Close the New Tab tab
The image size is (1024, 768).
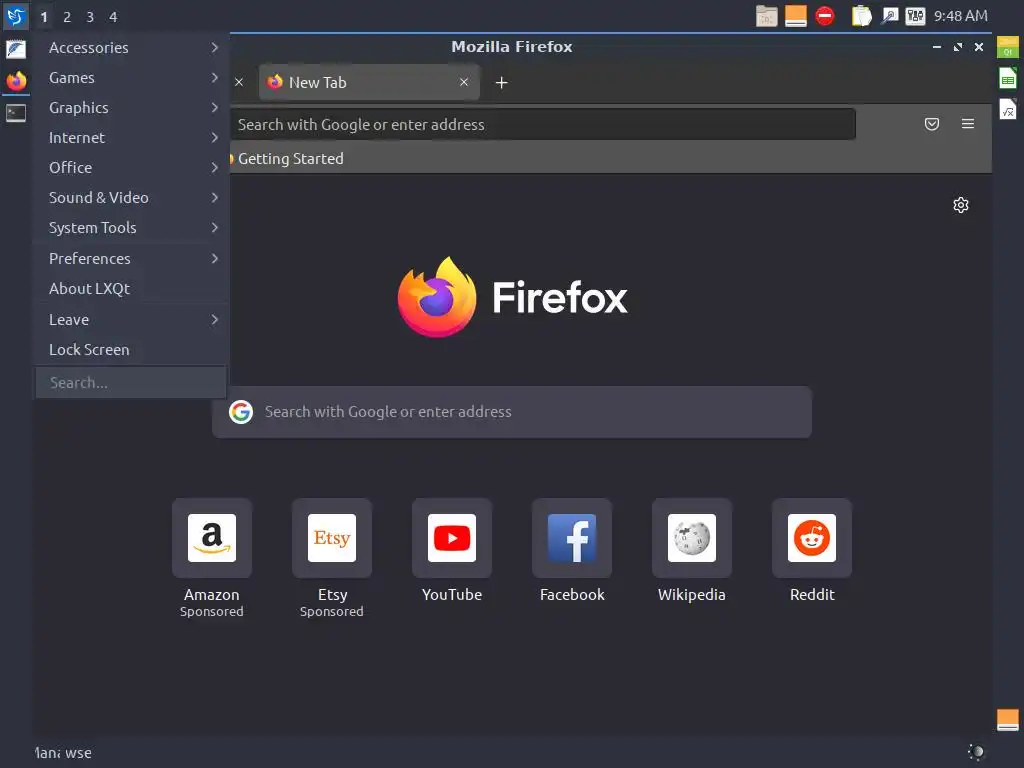point(464,82)
